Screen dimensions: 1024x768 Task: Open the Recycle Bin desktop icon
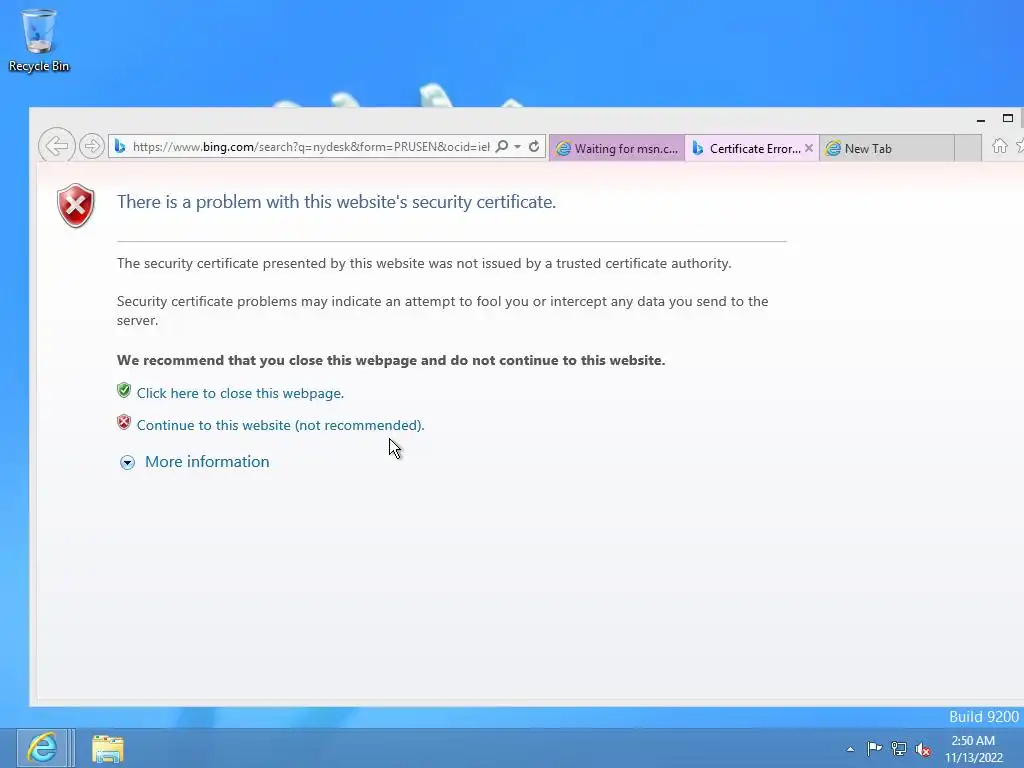(39, 40)
